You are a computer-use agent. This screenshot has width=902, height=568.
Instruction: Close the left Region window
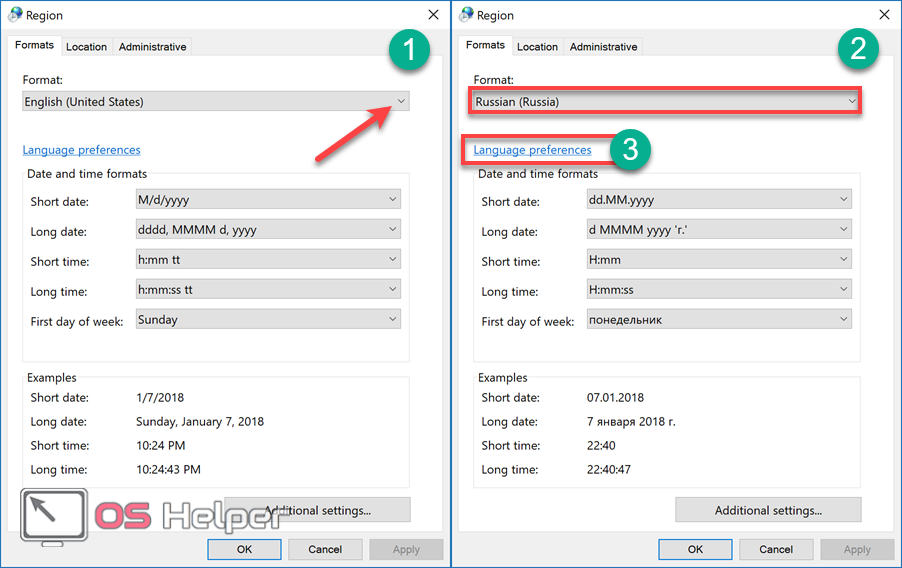click(x=434, y=14)
